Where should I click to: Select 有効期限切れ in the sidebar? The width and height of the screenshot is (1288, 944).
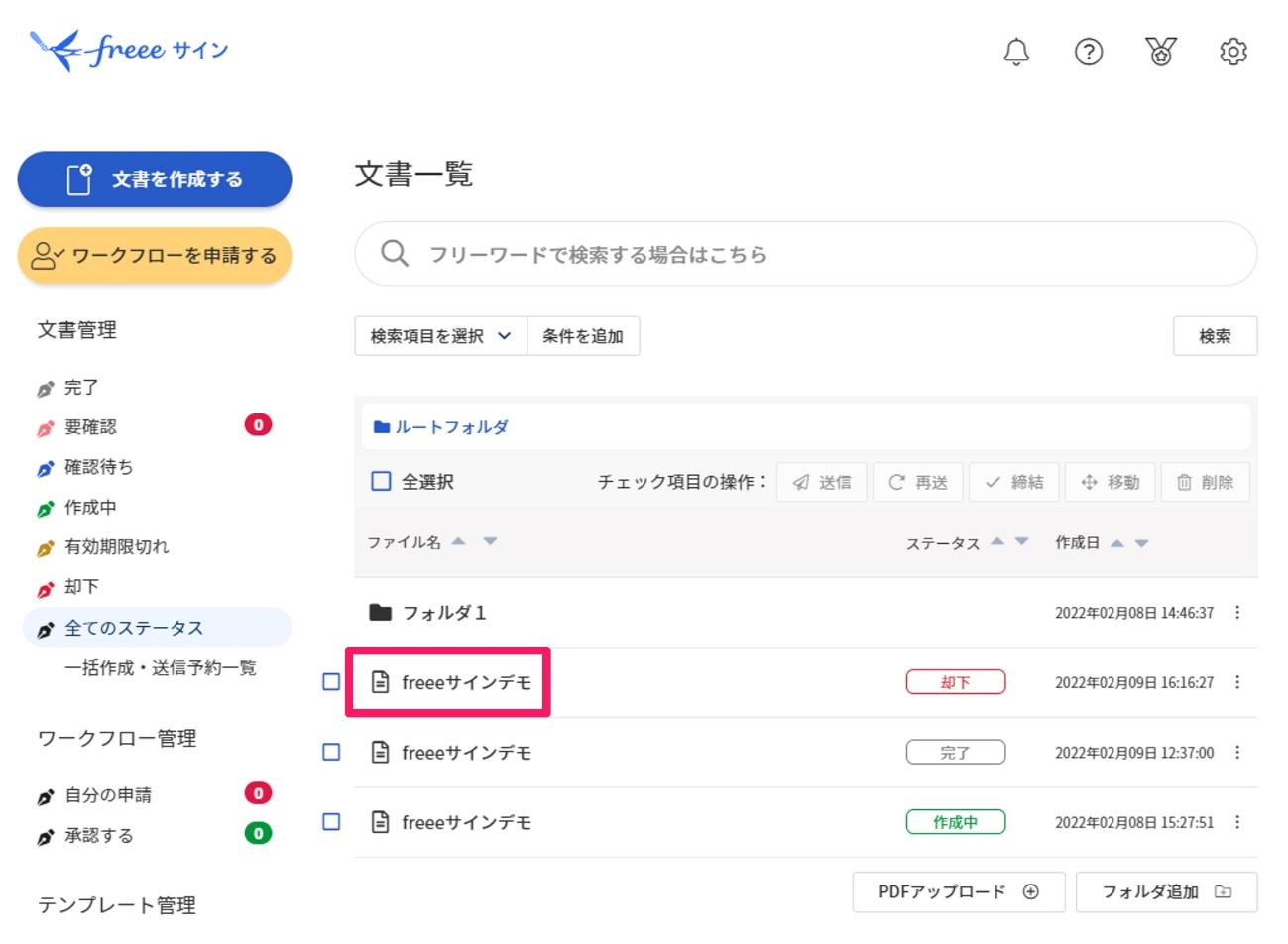point(116,547)
